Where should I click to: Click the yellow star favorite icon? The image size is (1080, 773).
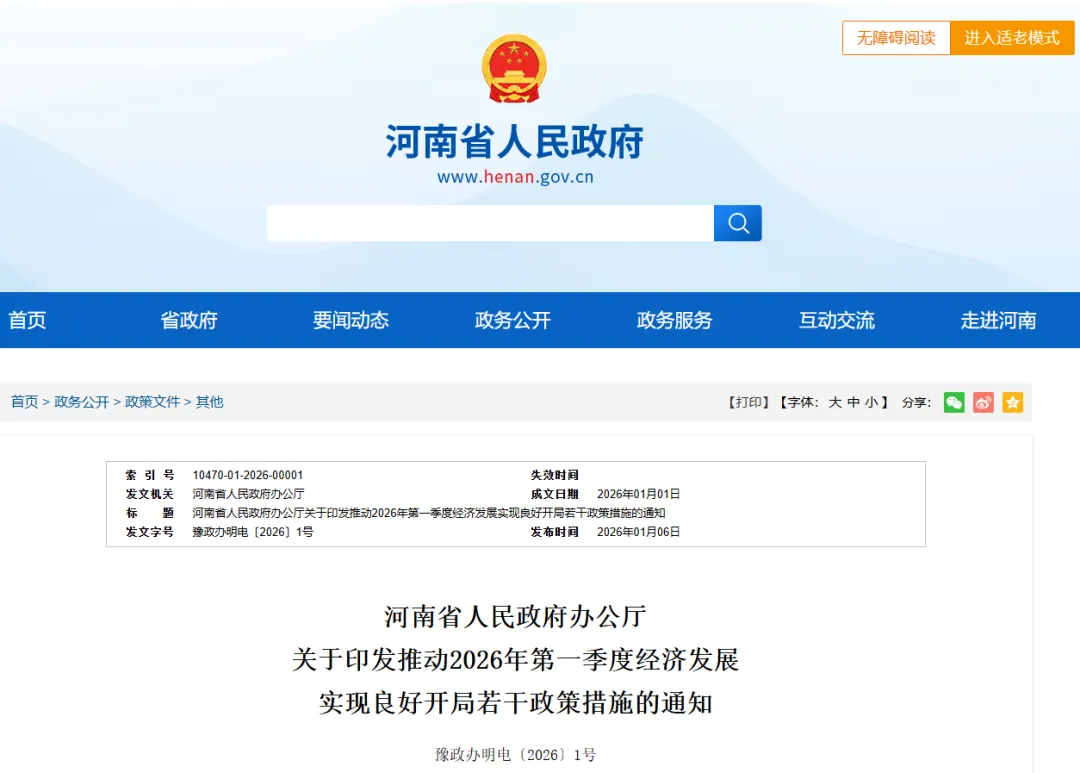[1012, 402]
